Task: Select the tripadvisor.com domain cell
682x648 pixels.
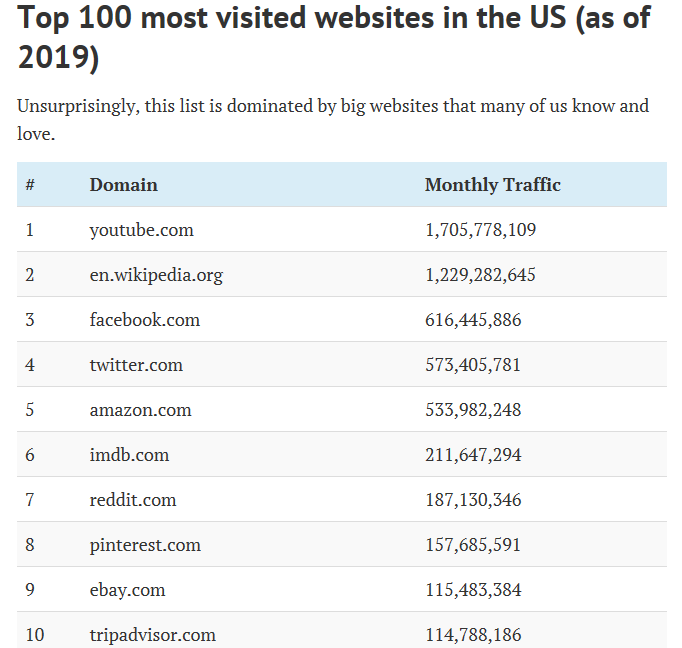Action: pos(152,635)
